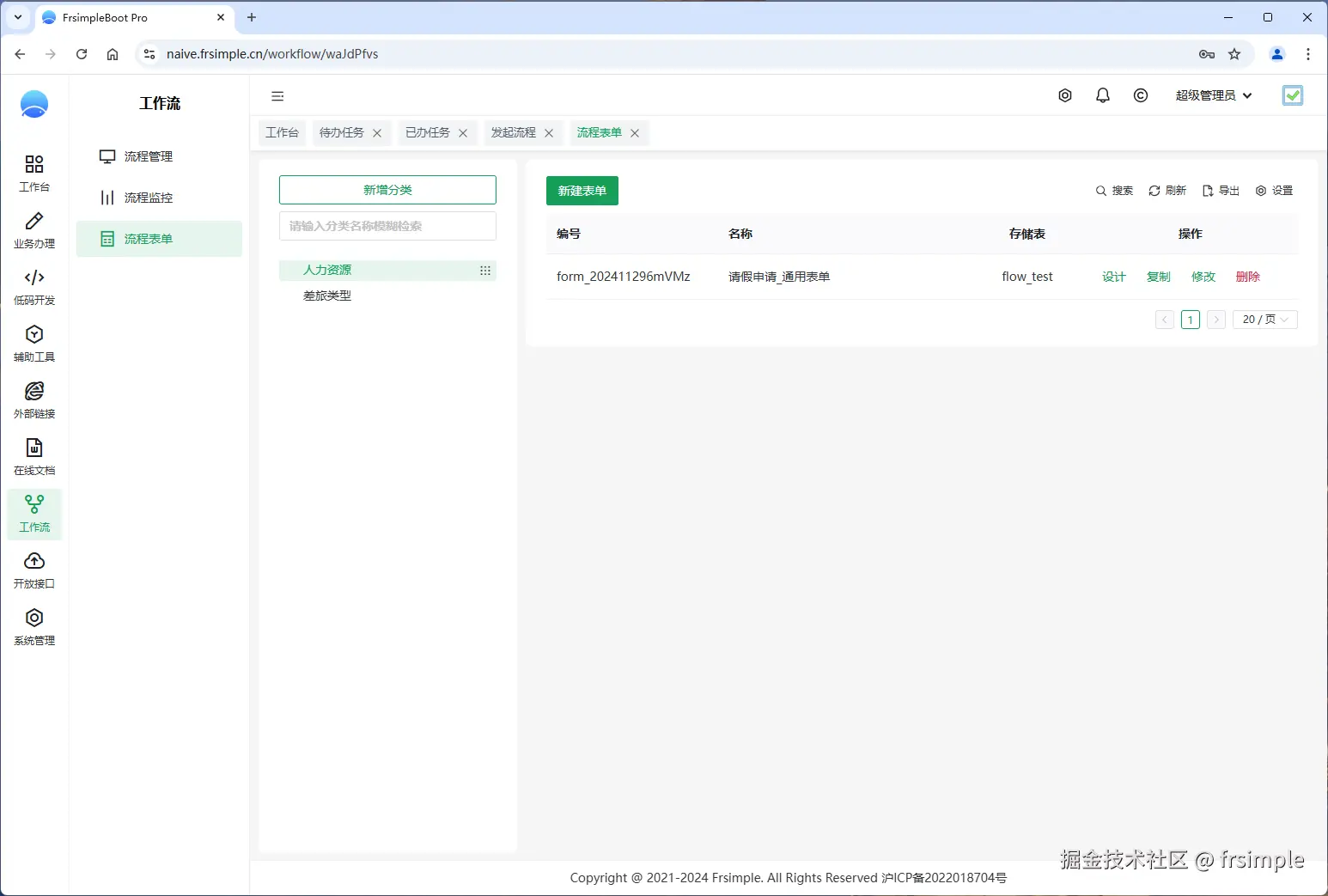Viewport: 1328px width, 896px height.
Task: Open the 流程管理 menu item
Action: [x=159, y=156]
